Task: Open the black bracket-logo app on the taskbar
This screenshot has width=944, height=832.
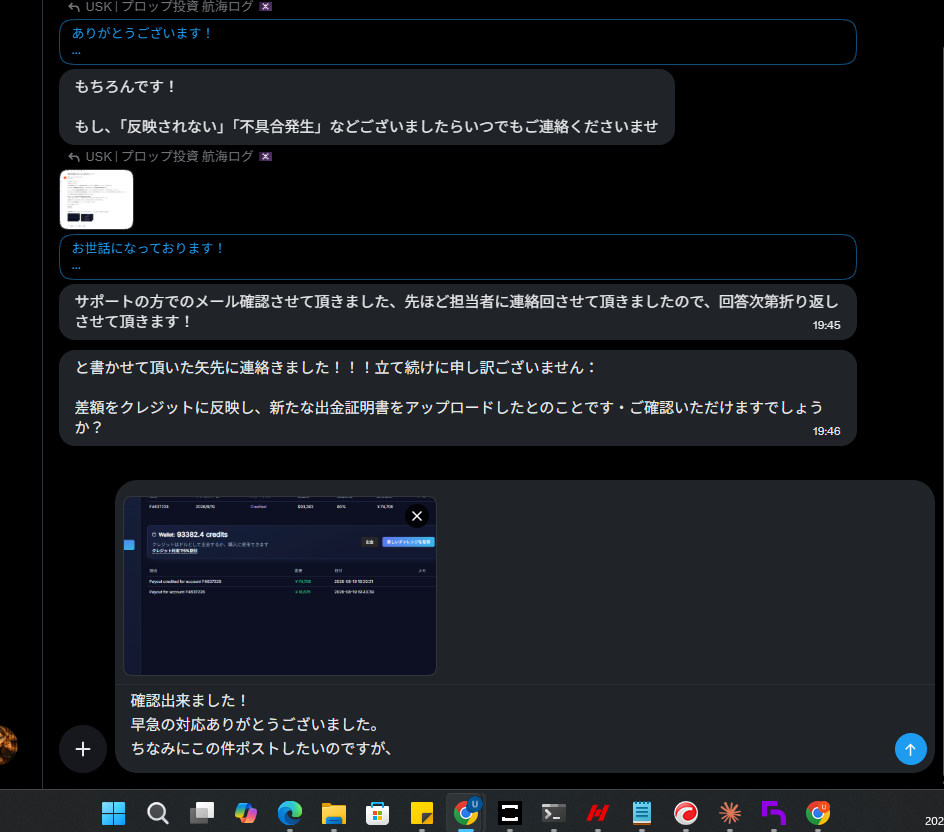Action: click(x=510, y=813)
